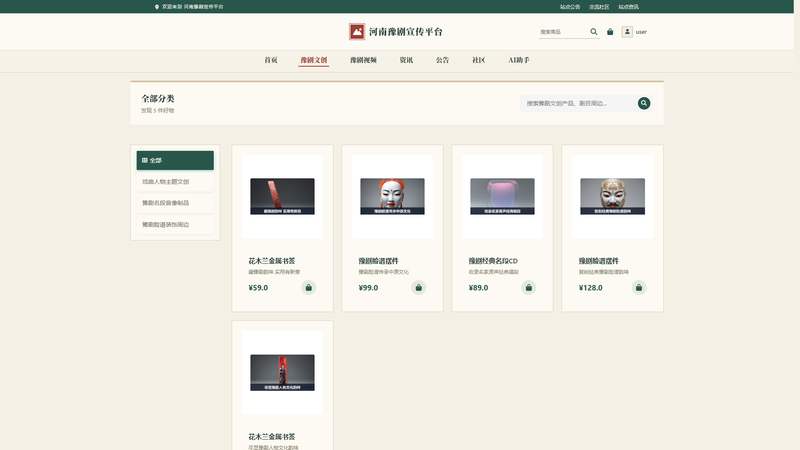Screen dimensions: 800x450
Task: Go to the 首页 tab
Action: point(271,60)
